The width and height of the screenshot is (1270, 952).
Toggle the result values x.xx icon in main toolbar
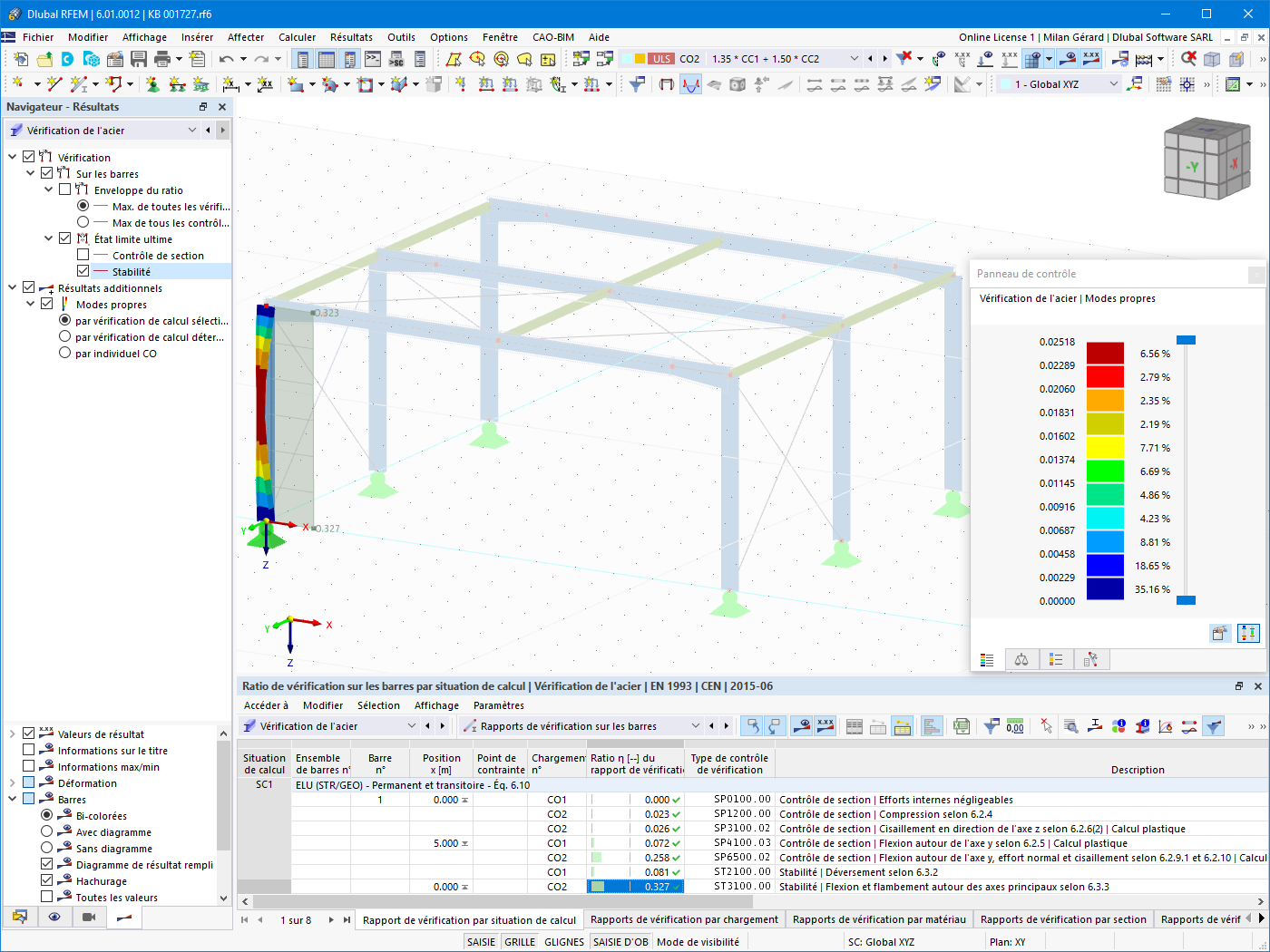pos(1091,59)
